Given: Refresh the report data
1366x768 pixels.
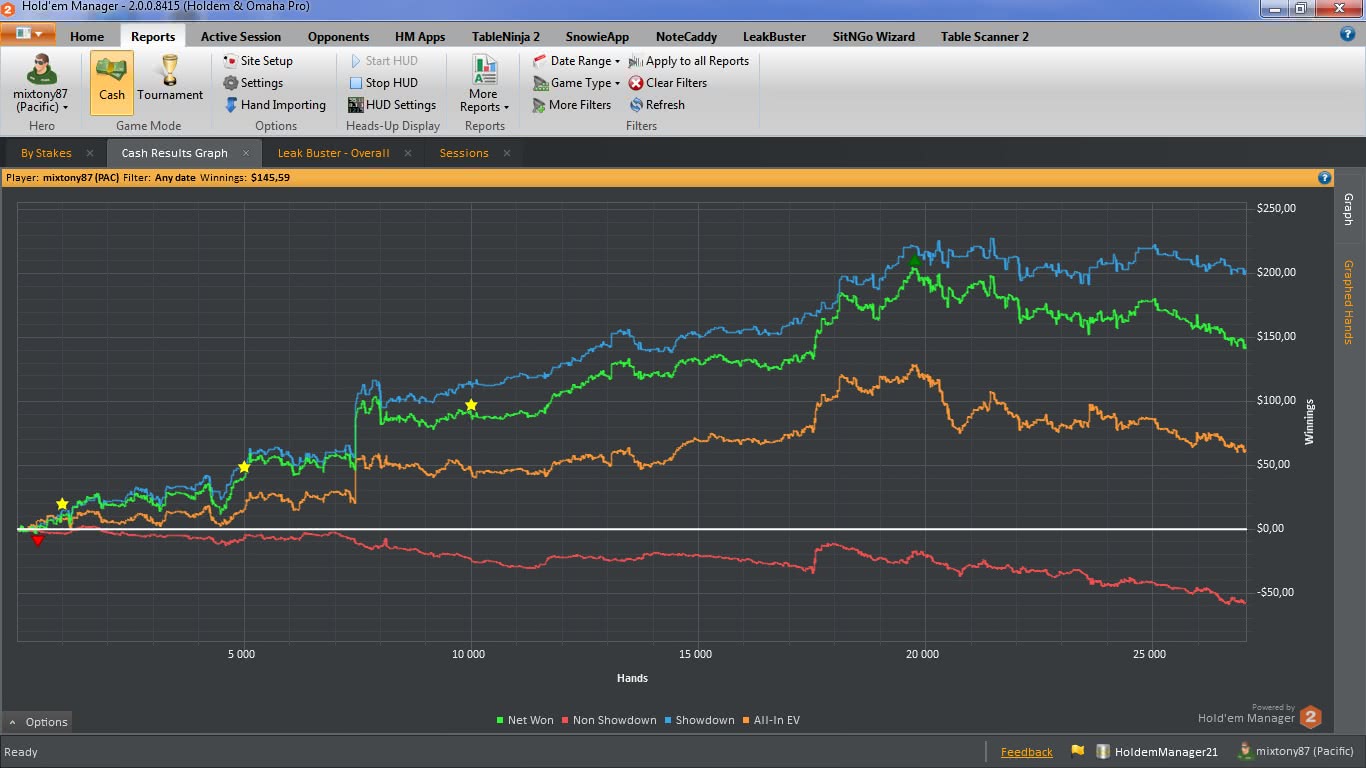Looking at the screenshot, I should [657, 105].
